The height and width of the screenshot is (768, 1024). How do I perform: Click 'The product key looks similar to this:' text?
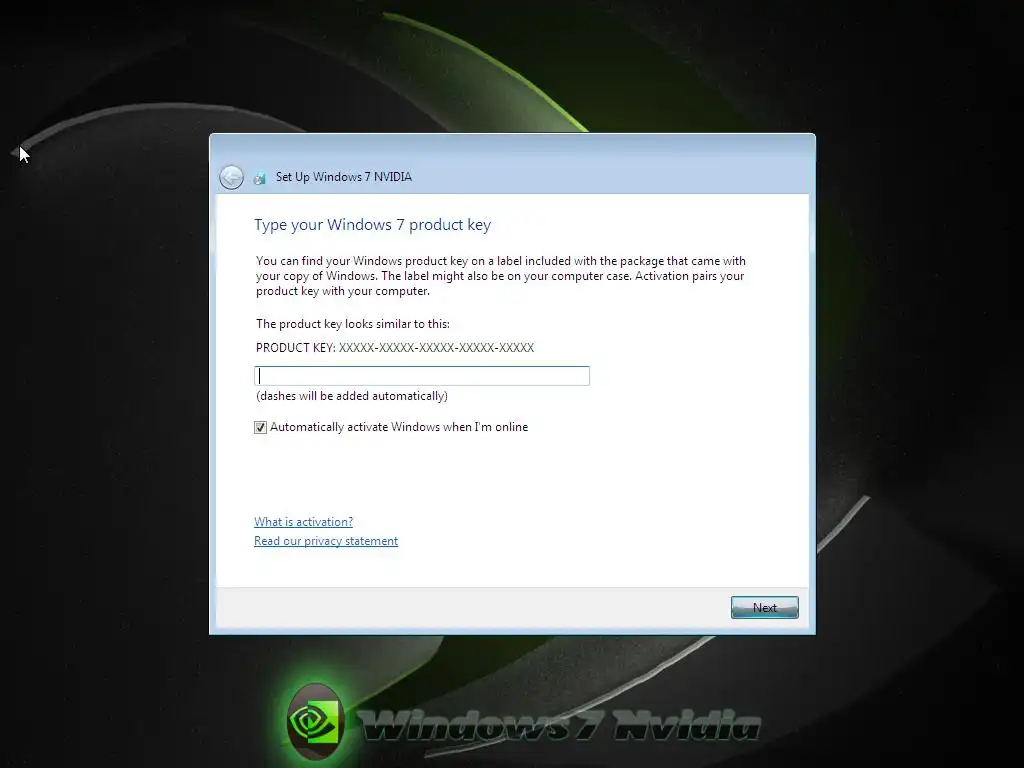353,324
